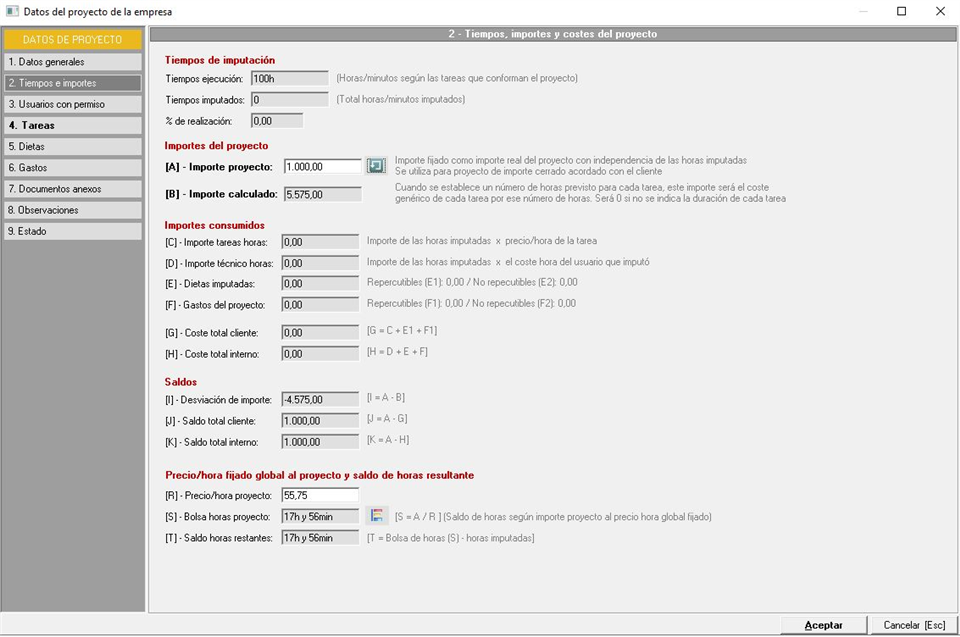Switch to 5. Dietas section
This screenshot has width=960, height=637.
[73, 146]
